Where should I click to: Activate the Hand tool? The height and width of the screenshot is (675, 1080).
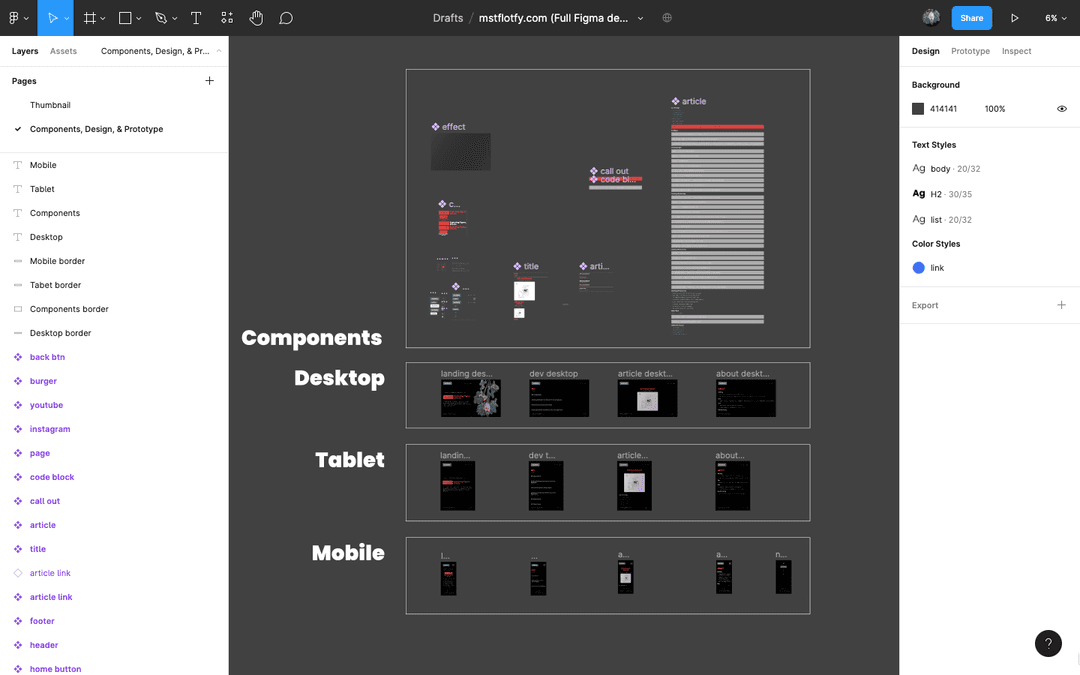pyautogui.click(x=256, y=17)
